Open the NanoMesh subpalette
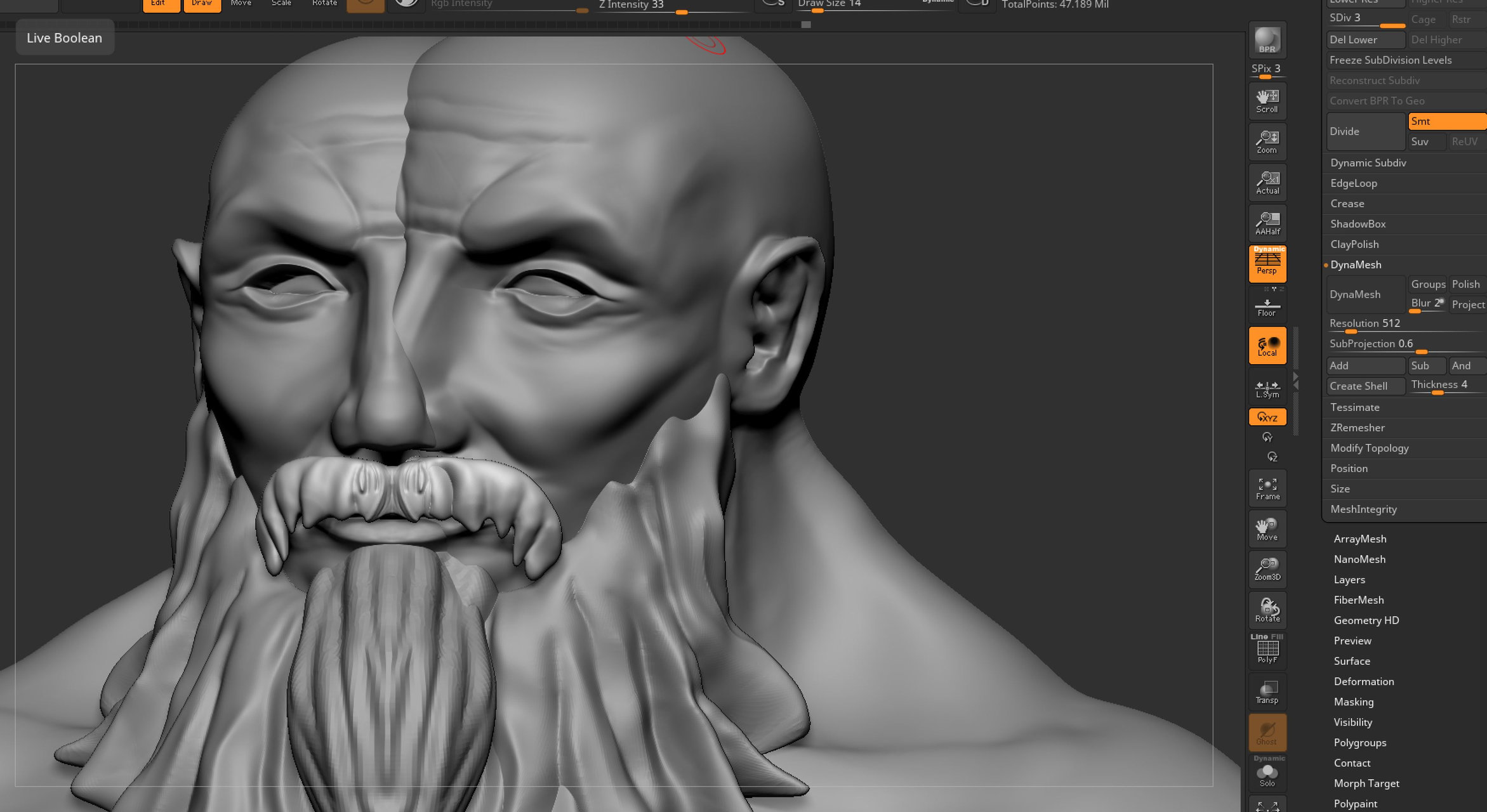Image resolution: width=1487 pixels, height=812 pixels. (x=1359, y=559)
